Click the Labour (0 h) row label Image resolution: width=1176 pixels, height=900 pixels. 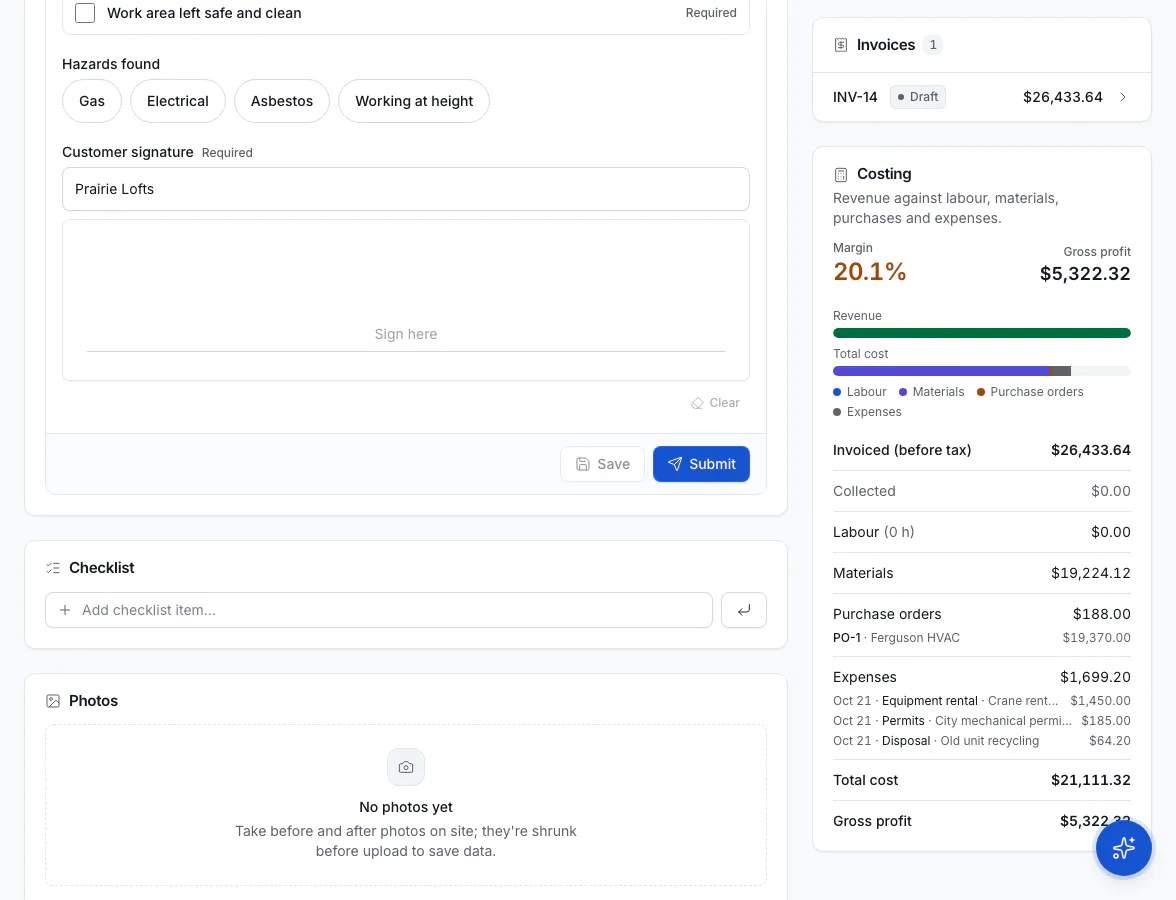(x=874, y=532)
